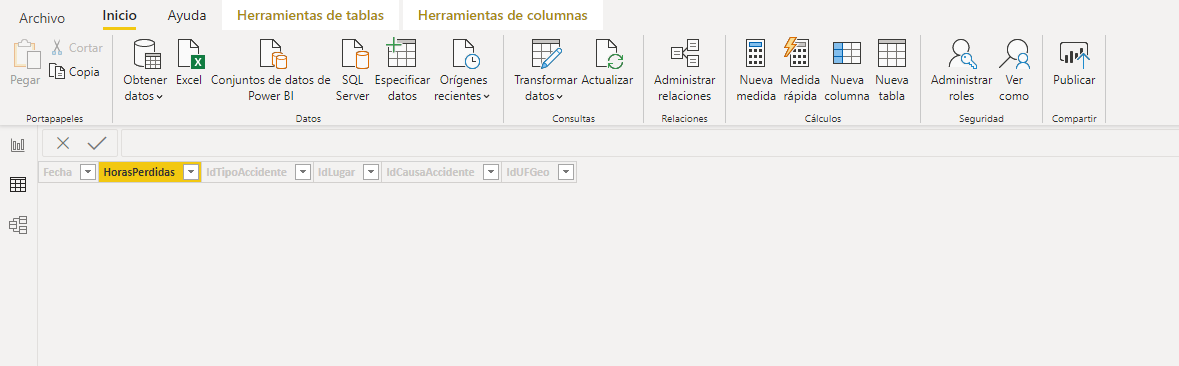1179x366 pixels.
Task: Click the Cortar scissors button
Action: [77, 47]
